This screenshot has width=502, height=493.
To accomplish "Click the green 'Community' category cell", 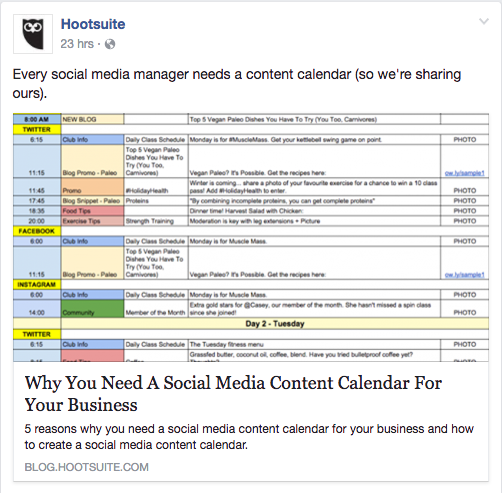I will [x=92, y=309].
